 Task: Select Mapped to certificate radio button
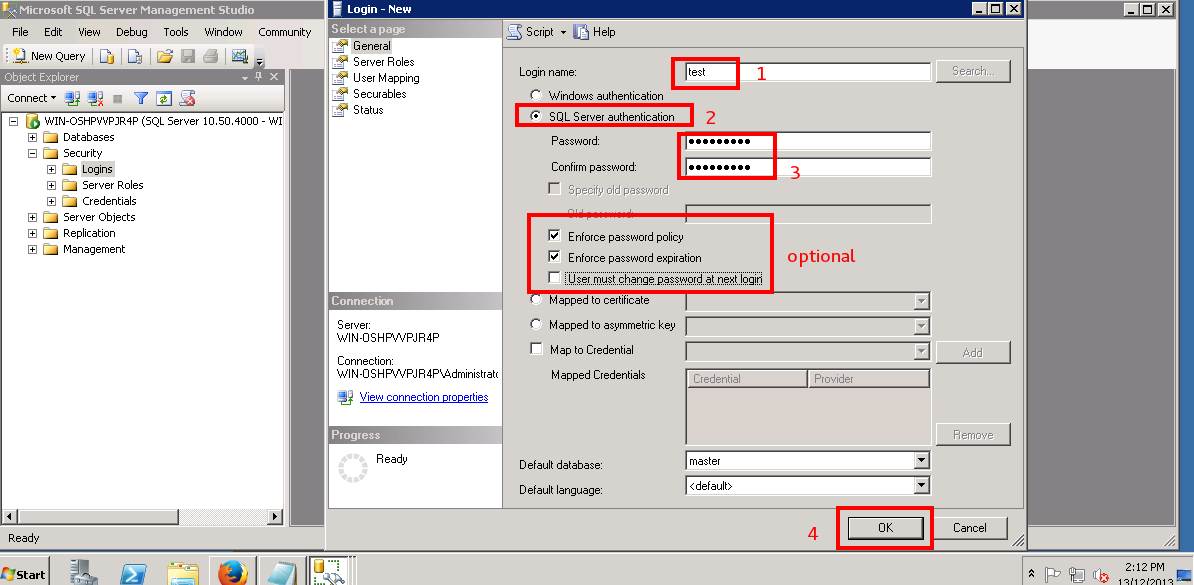click(537, 299)
